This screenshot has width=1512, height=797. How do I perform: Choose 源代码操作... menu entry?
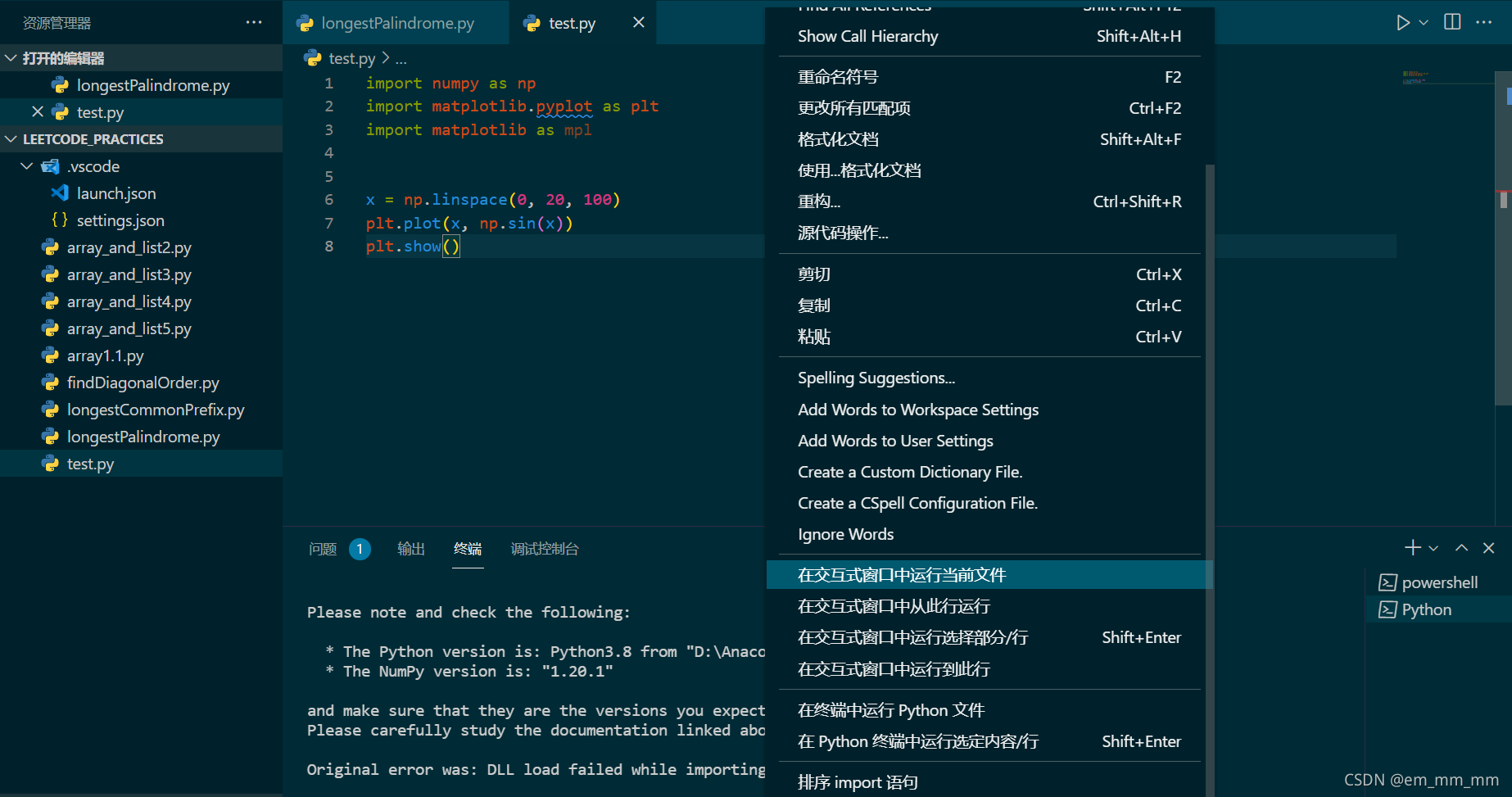point(989,233)
